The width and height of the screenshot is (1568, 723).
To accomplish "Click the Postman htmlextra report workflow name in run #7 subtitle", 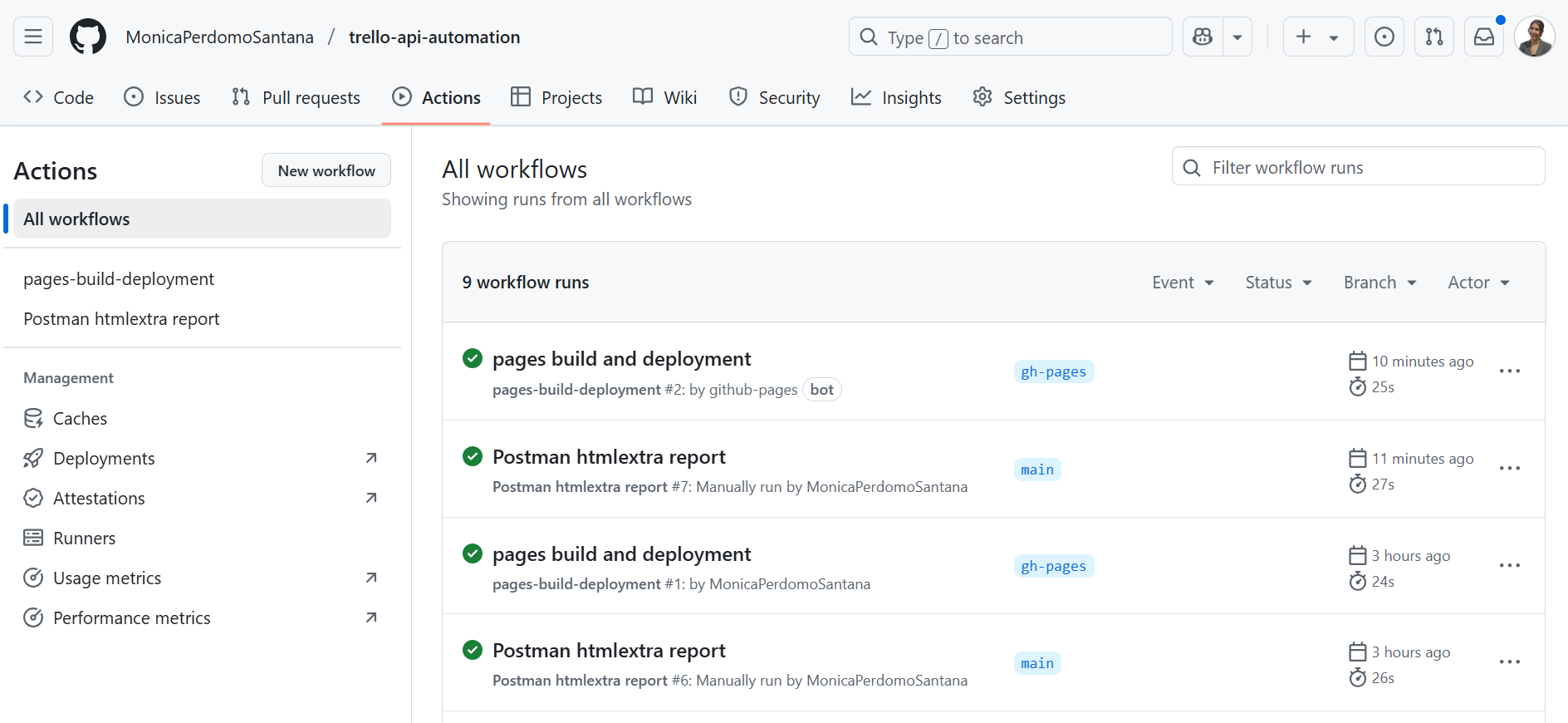I will tap(580, 487).
